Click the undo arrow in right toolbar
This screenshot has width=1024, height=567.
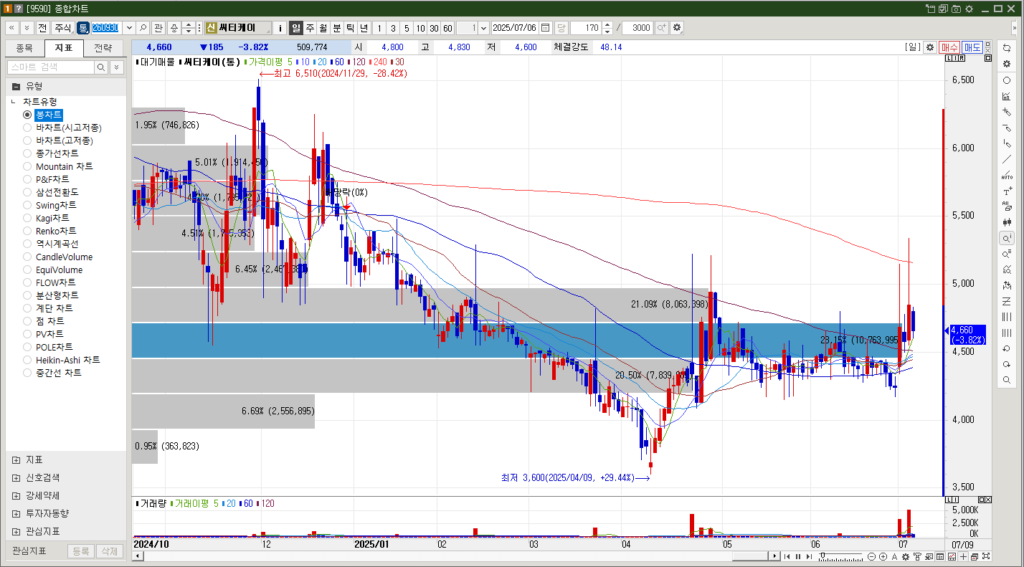click(1006, 349)
